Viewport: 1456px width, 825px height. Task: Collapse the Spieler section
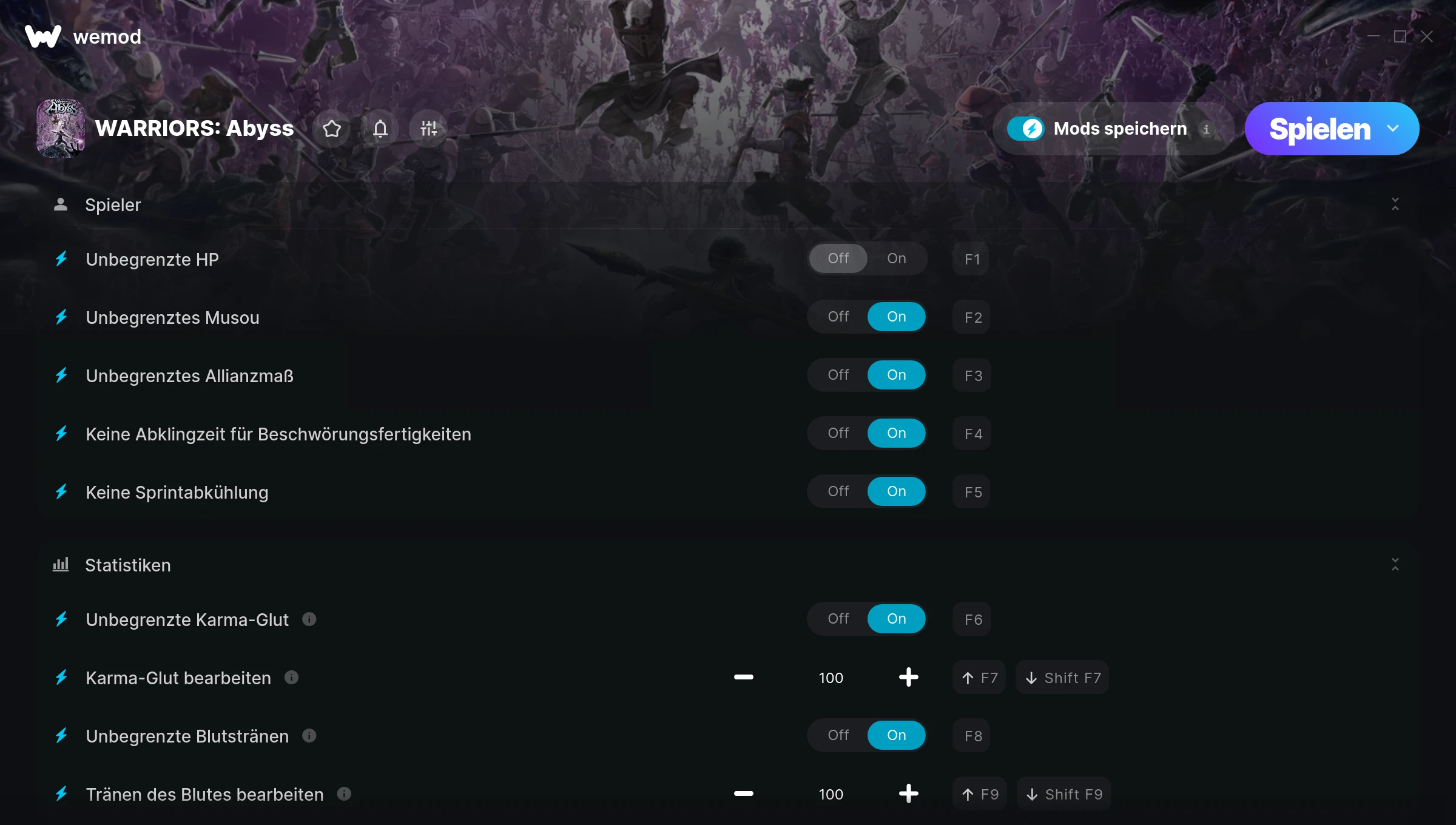(x=1395, y=204)
